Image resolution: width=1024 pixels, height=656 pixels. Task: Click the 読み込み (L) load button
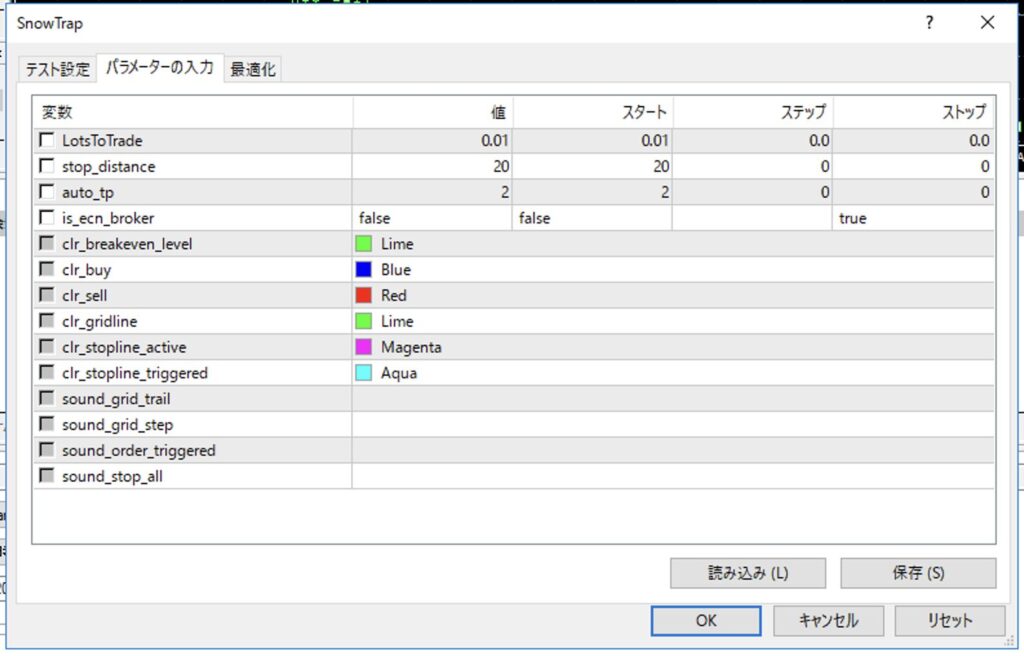748,573
